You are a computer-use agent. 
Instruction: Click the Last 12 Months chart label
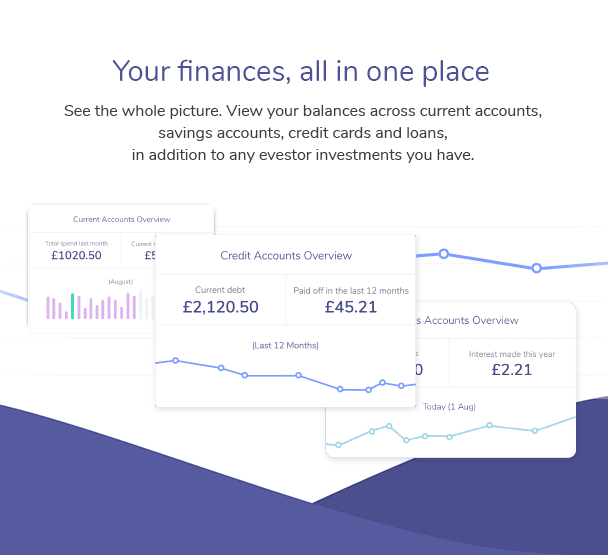[285, 346]
